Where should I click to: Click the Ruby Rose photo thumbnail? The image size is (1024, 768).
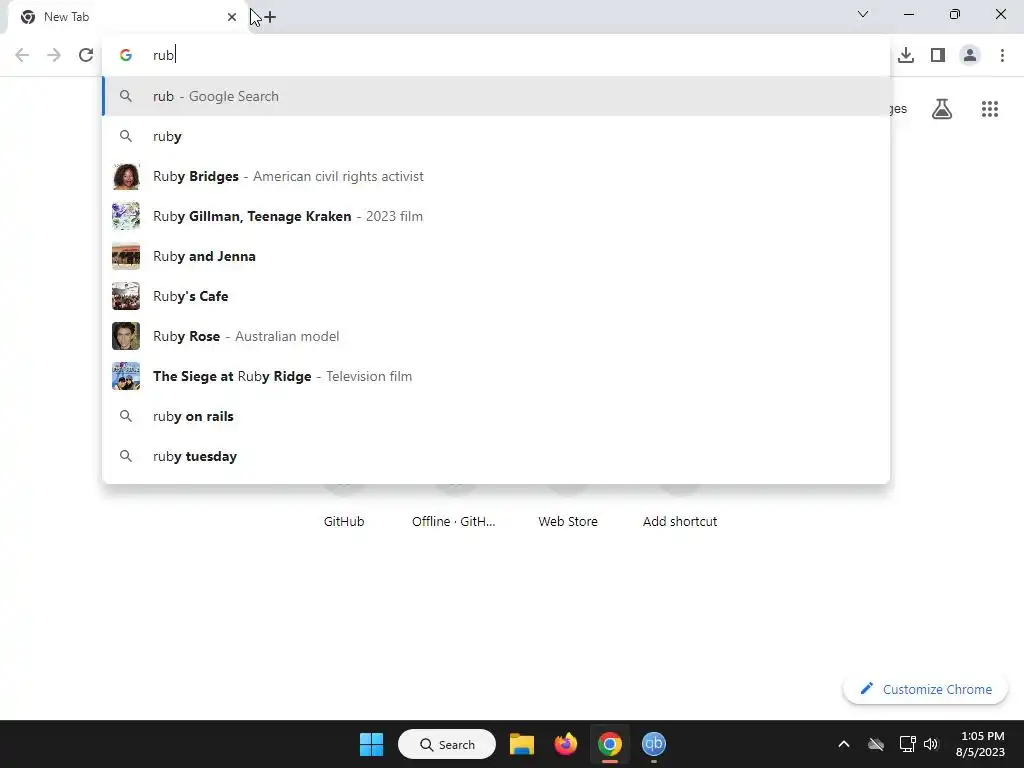pos(126,336)
